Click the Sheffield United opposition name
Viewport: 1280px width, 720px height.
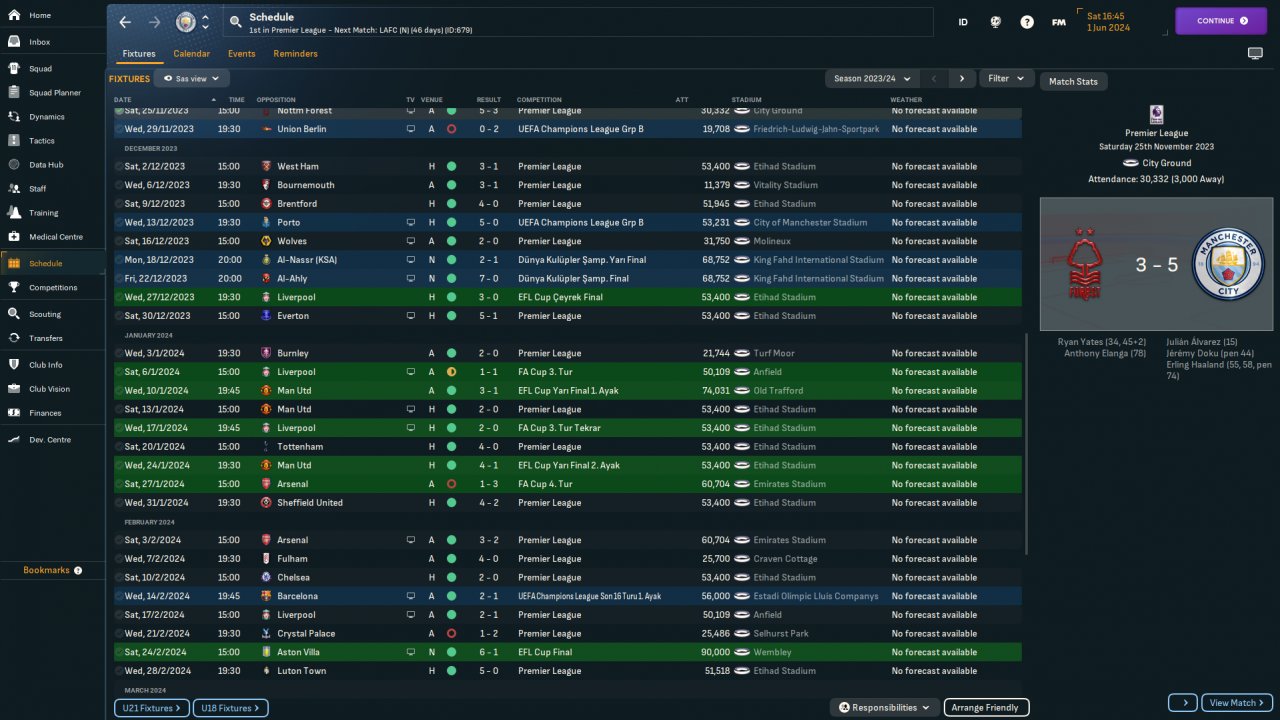[310, 503]
